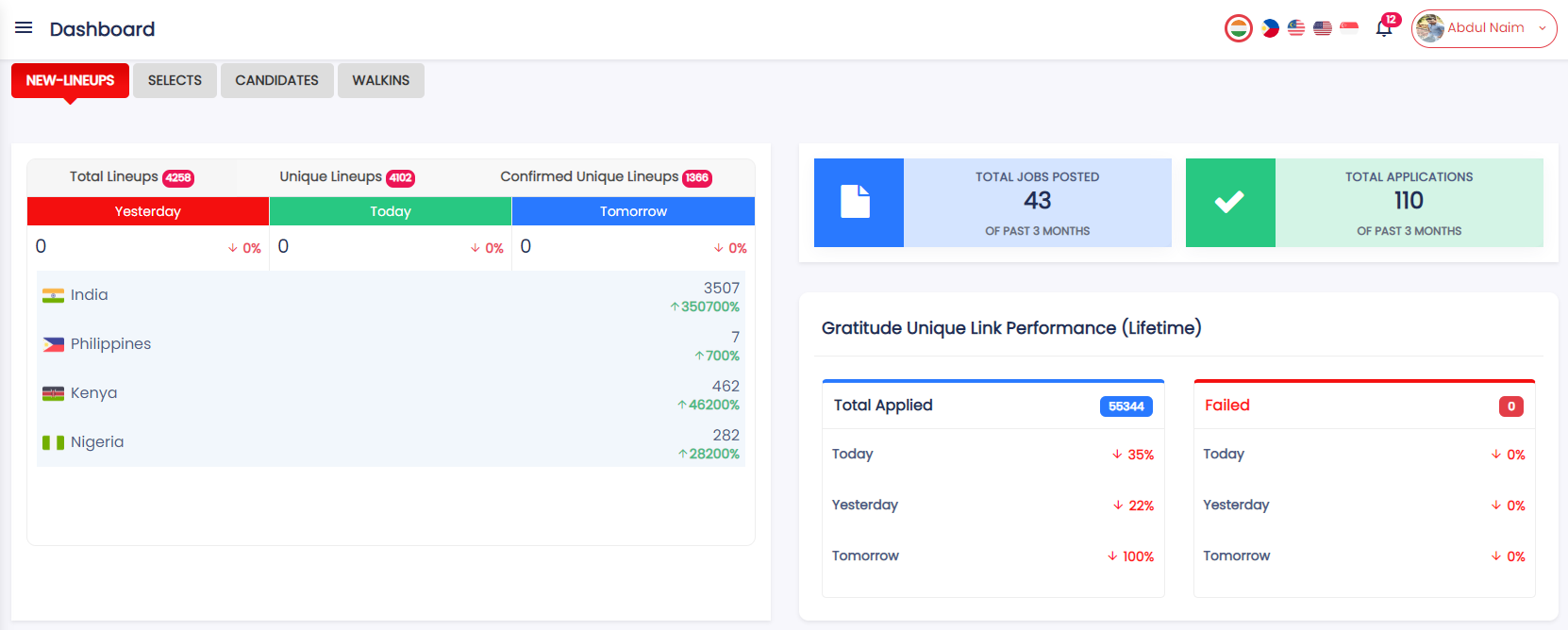Pick the United States flag icon
This screenshot has height=630, width=1568.
click(x=1323, y=28)
